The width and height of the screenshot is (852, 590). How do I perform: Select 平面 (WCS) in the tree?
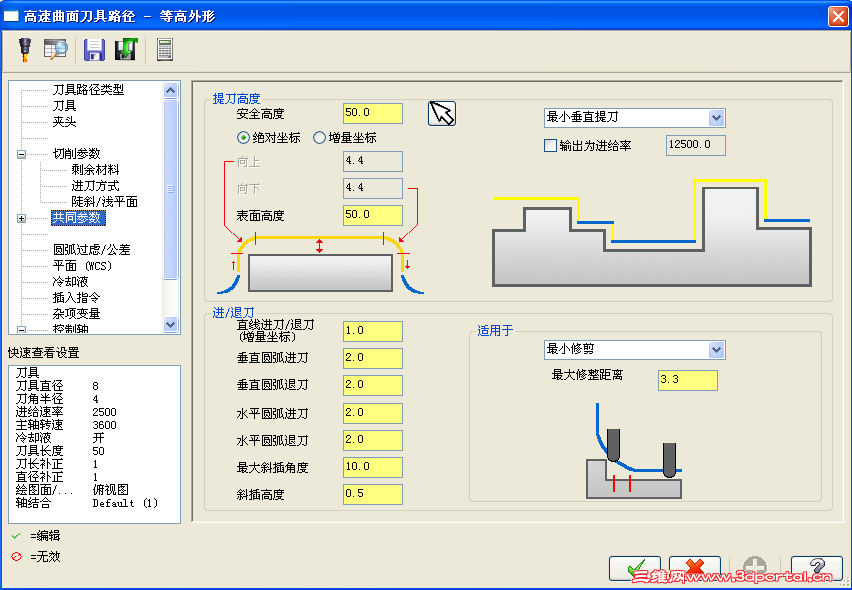pos(82,266)
